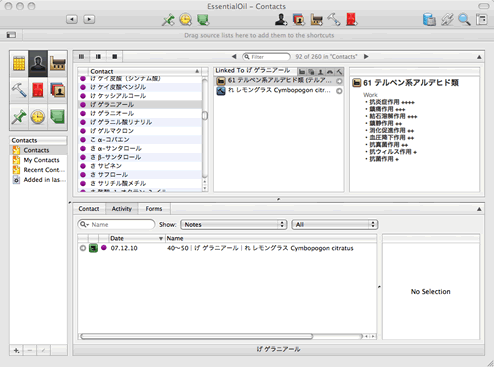
Task: Select the green note sidebar icon
Action: pyautogui.click(x=57, y=117)
